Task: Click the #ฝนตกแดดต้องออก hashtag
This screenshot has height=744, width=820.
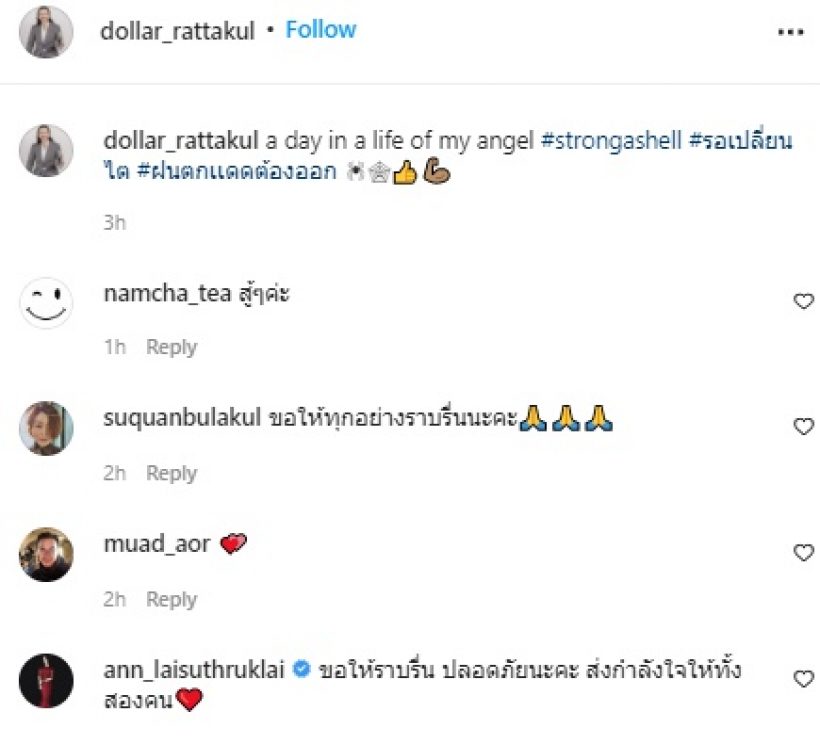Action: pyautogui.click(x=237, y=171)
